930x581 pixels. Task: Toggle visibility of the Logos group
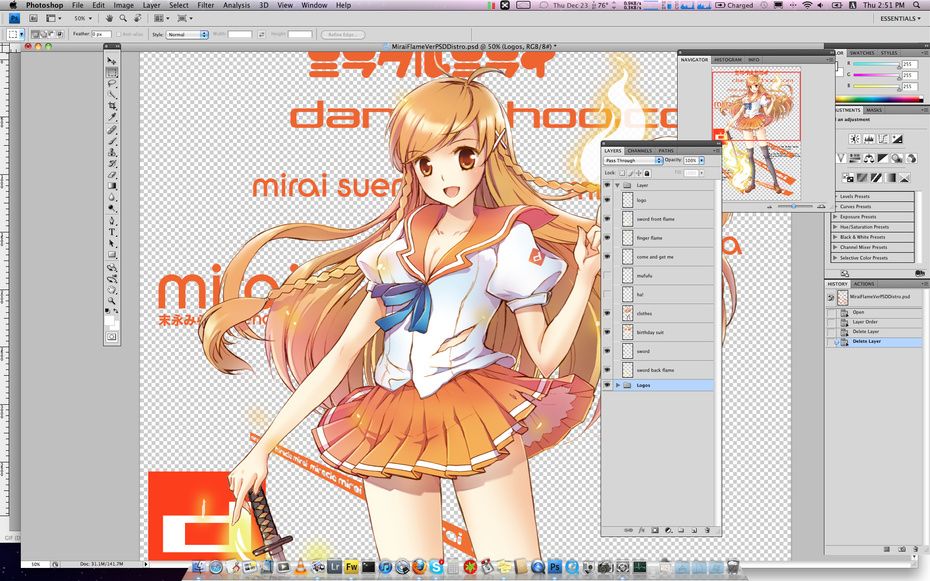pyautogui.click(x=607, y=385)
